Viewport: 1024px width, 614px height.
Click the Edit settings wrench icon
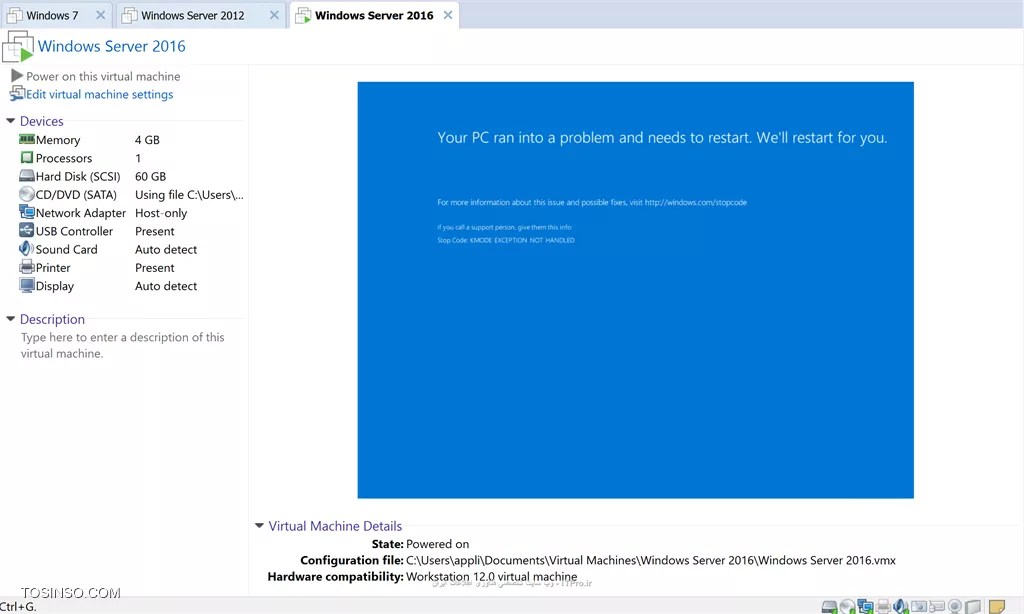17,93
